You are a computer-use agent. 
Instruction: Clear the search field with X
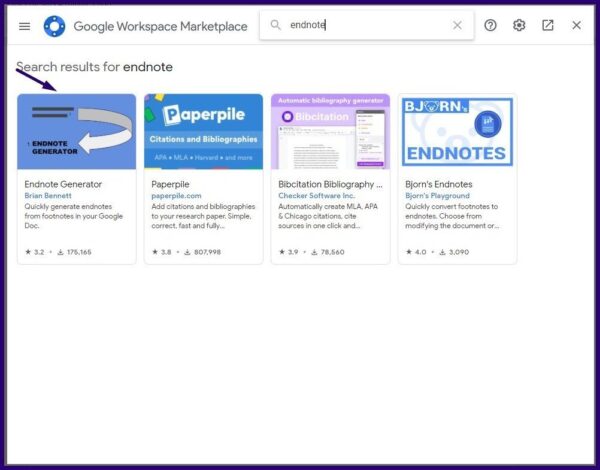457,25
